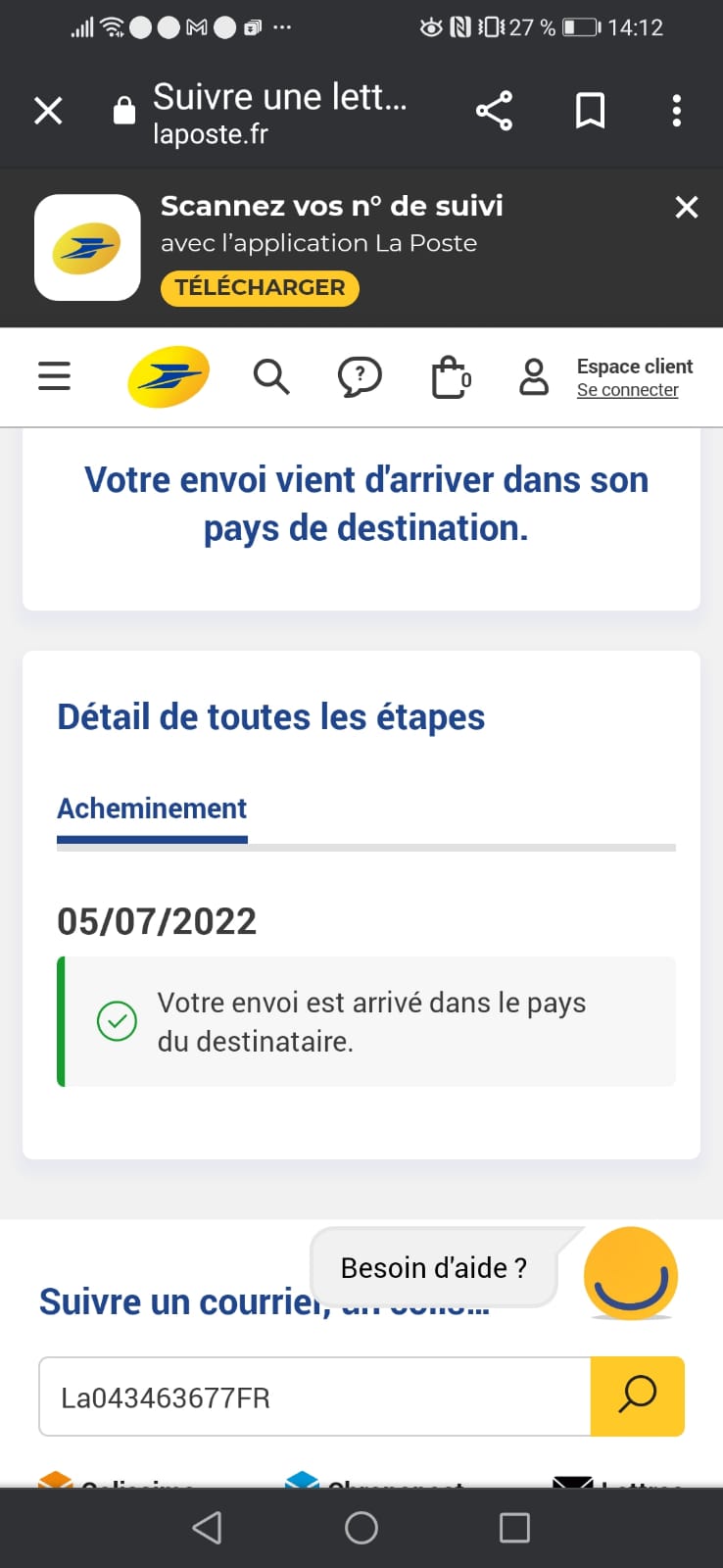Tap the Besoin d'aide speech bubble
The height and width of the screenshot is (1568, 723).
[x=433, y=1268]
